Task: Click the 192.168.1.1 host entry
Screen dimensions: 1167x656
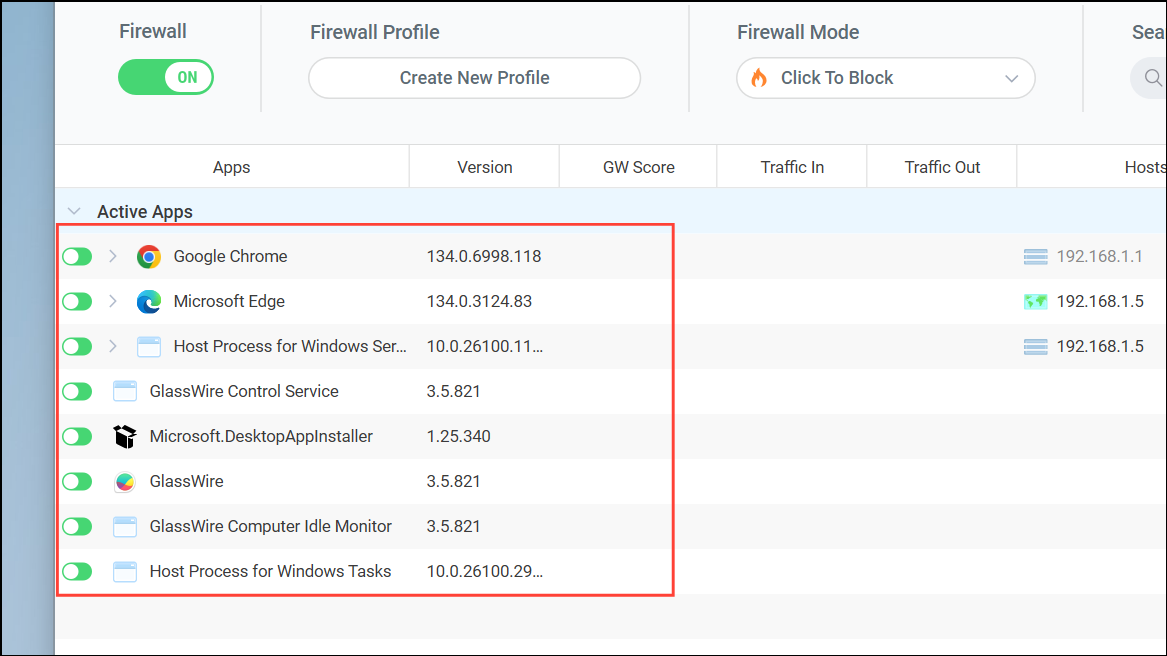Action: pyautogui.click(x=1098, y=256)
